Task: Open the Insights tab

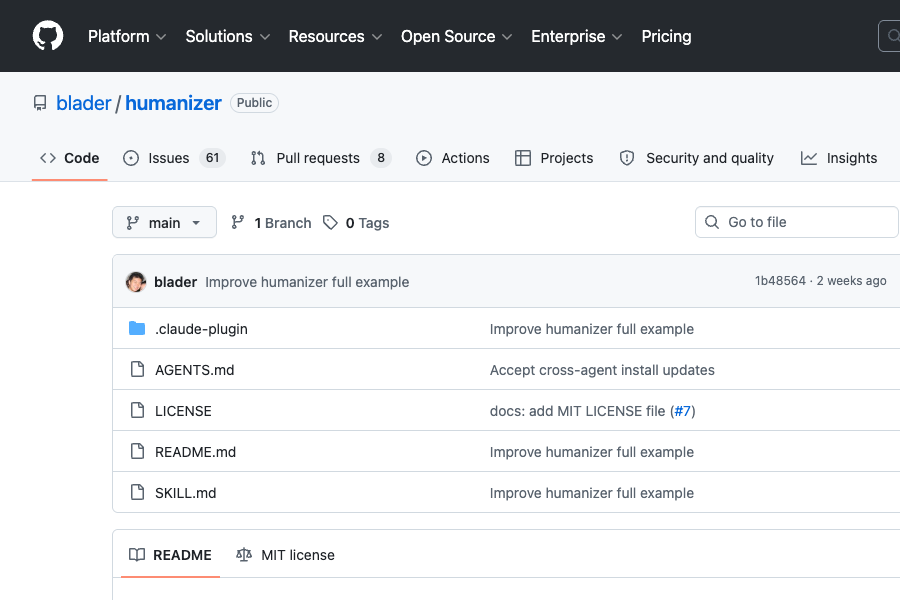Action: click(x=839, y=158)
